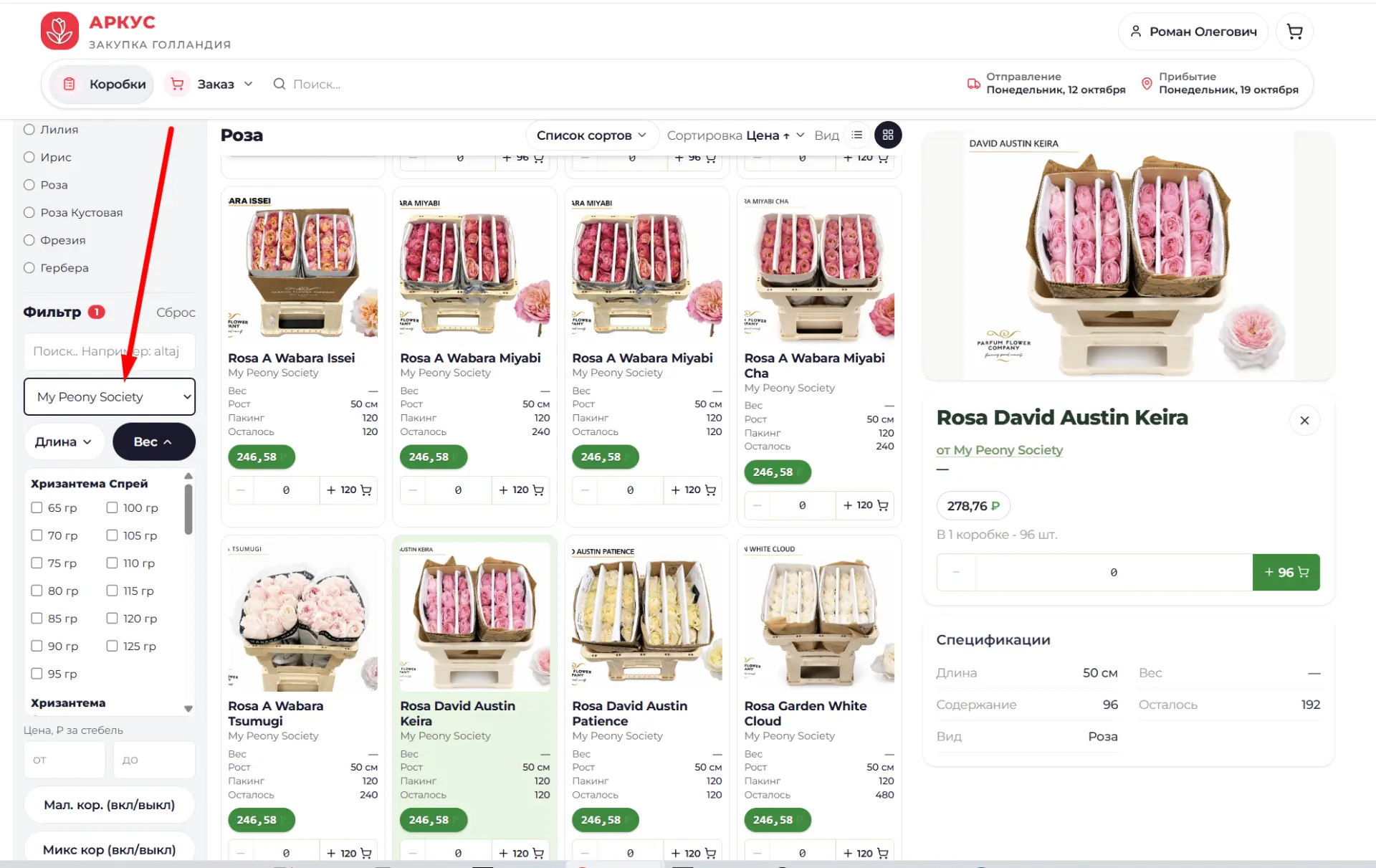1376x868 pixels.
Task: Decrease quantity for Rosa A Wabara Issei
Action: 241,490
